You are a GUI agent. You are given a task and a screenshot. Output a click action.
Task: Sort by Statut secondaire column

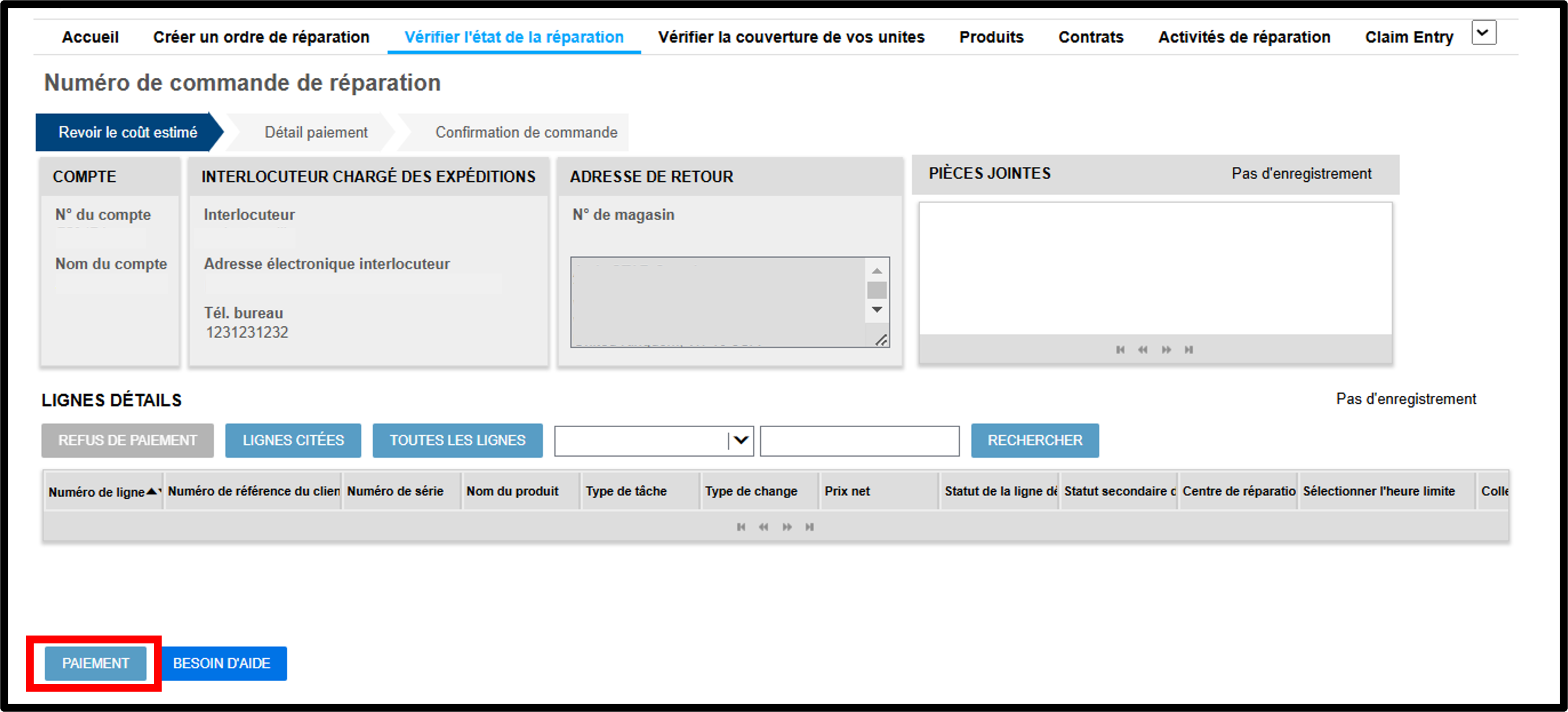[x=1119, y=491]
